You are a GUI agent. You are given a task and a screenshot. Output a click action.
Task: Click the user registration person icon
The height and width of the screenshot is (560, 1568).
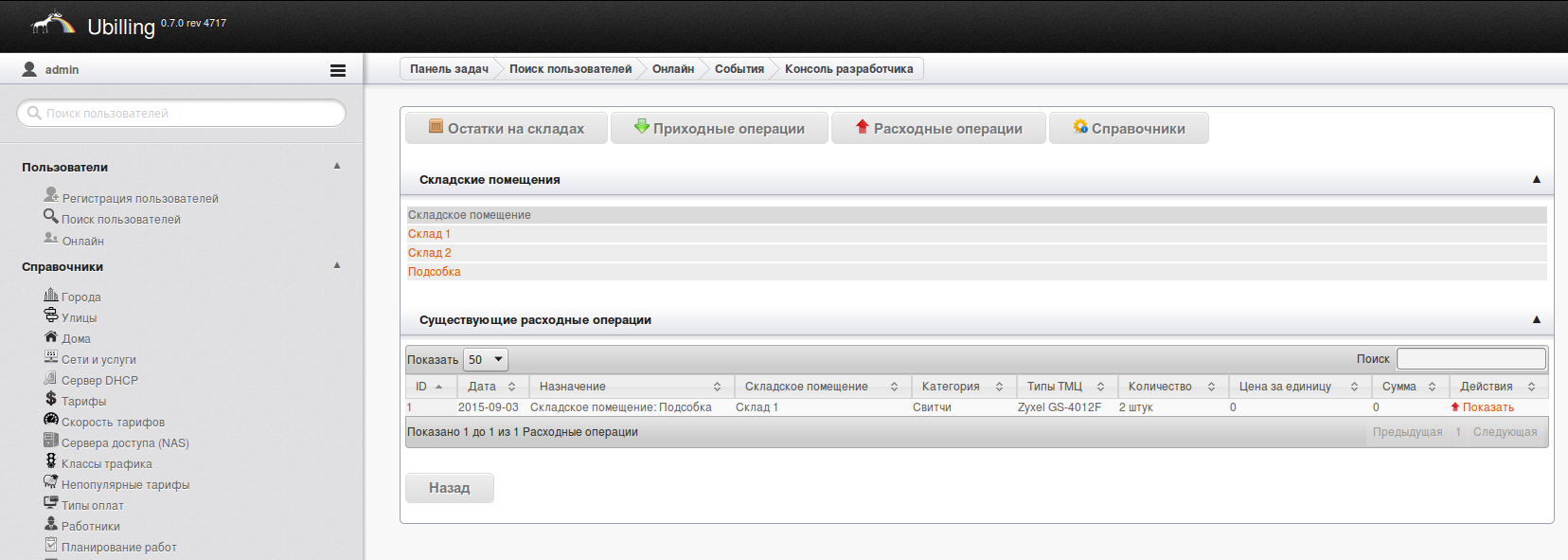point(51,195)
